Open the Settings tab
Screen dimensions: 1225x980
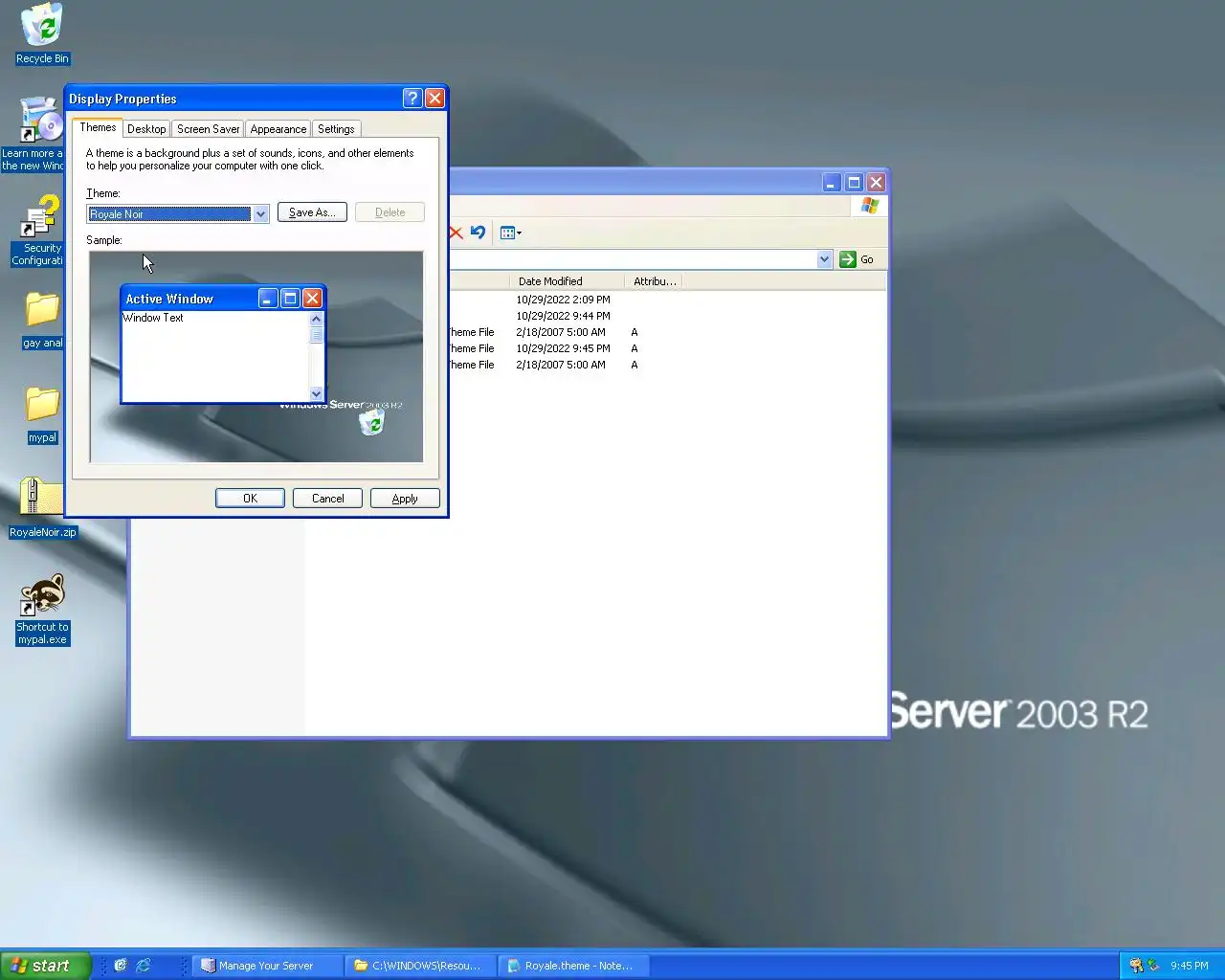pos(336,129)
